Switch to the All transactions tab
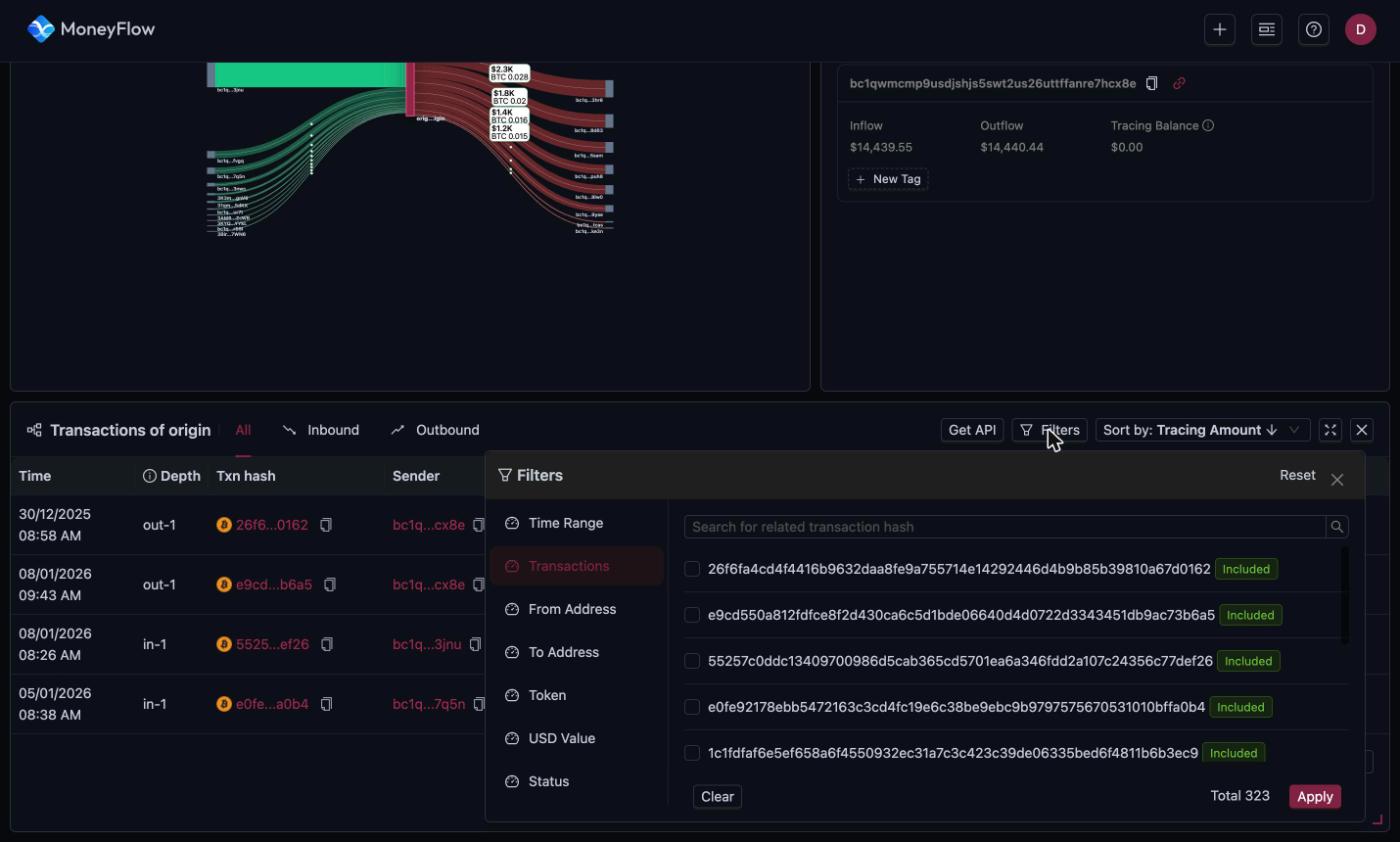The width and height of the screenshot is (1400, 842). pyautogui.click(x=243, y=430)
